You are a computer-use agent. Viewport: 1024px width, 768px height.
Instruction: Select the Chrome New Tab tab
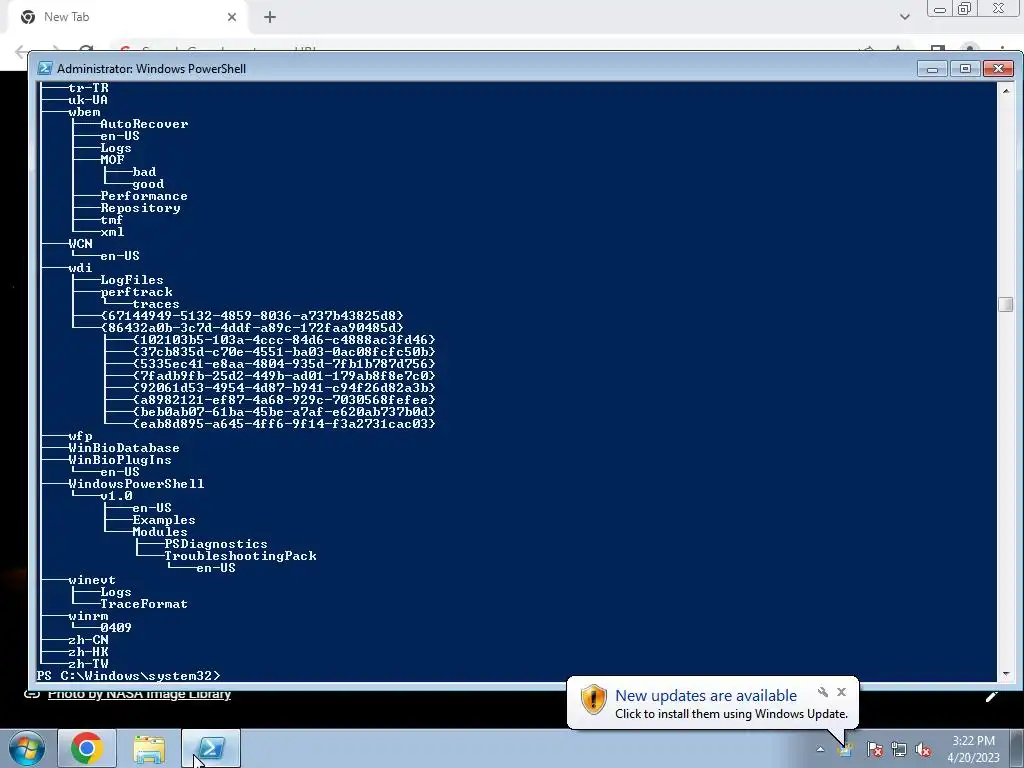point(127,17)
